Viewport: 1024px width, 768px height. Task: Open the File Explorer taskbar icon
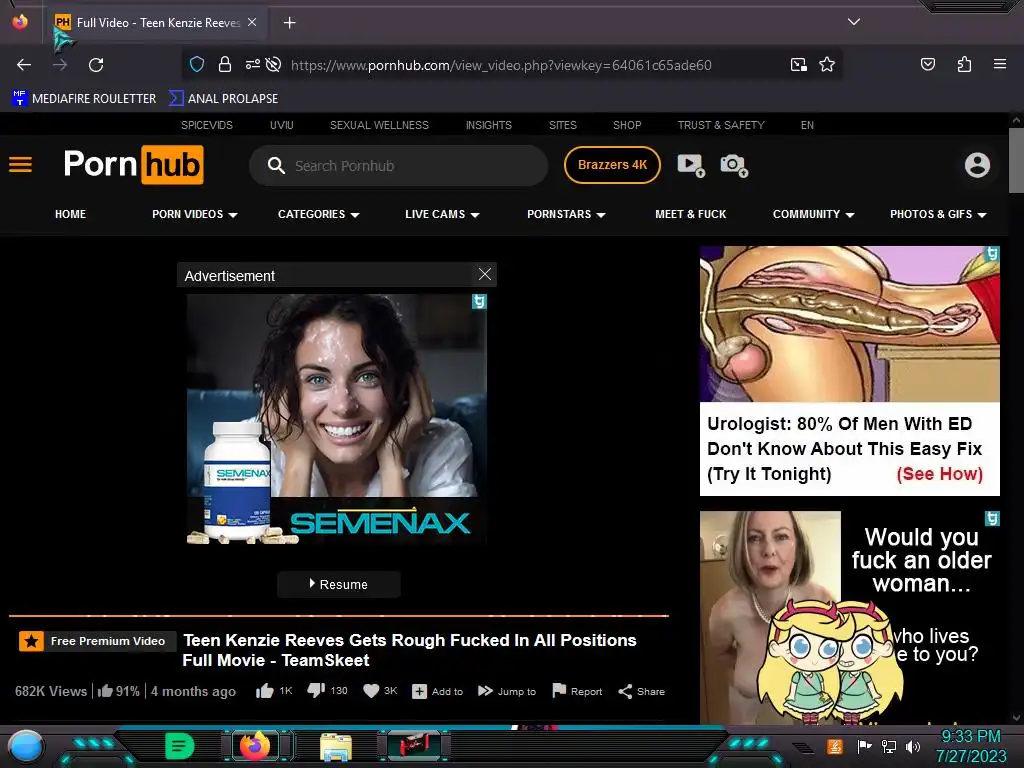click(336, 746)
